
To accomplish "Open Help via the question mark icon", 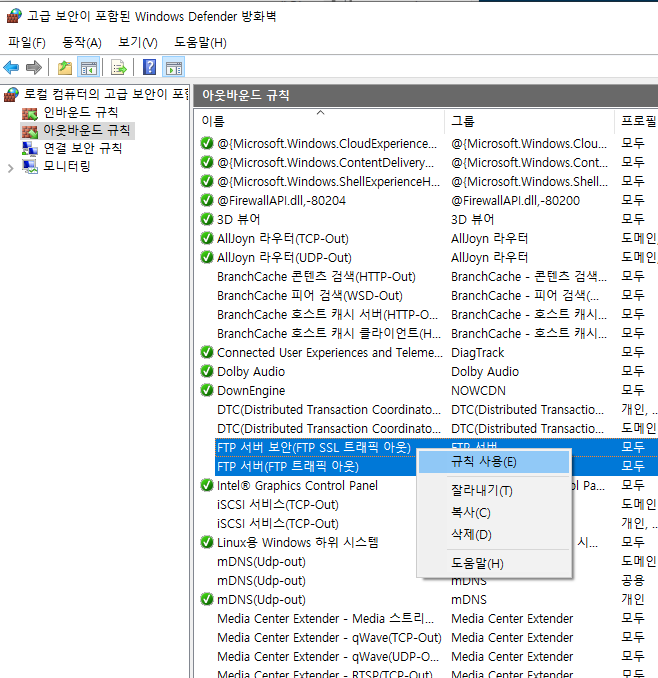I will pyautogui.click(x=150, y=67).
